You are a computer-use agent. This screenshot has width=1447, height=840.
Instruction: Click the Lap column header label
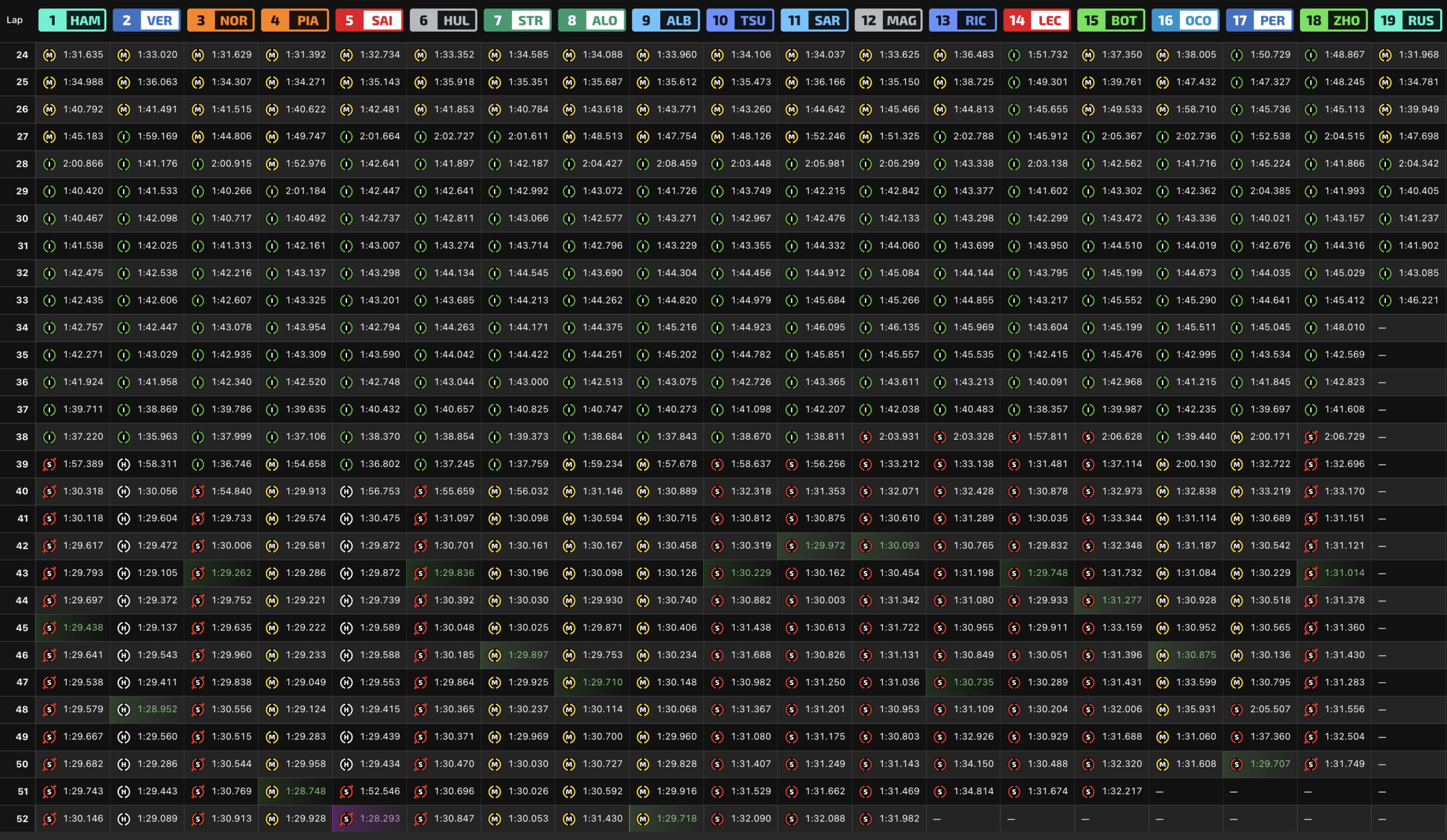point(14,20)
